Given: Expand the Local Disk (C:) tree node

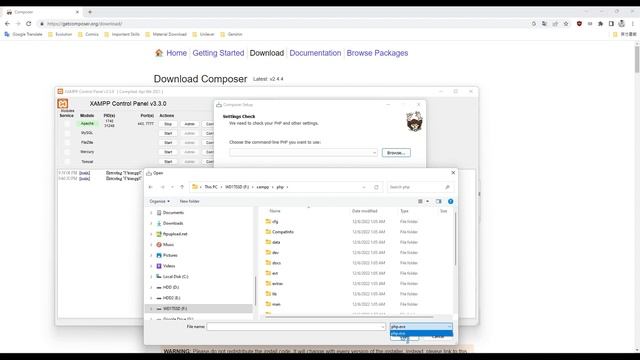Looking at the screenshot, I should [151, 277].
